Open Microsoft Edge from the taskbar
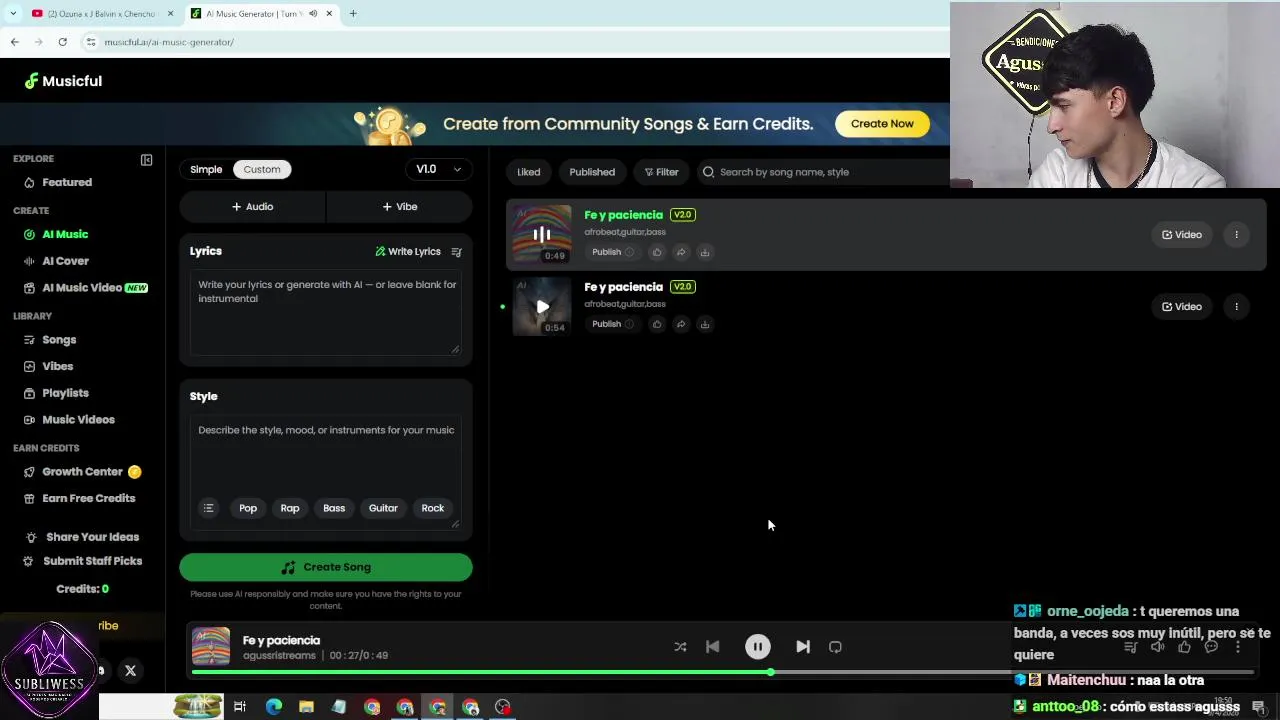Viewport: 1280px width, 720px height. coord(273,707)
